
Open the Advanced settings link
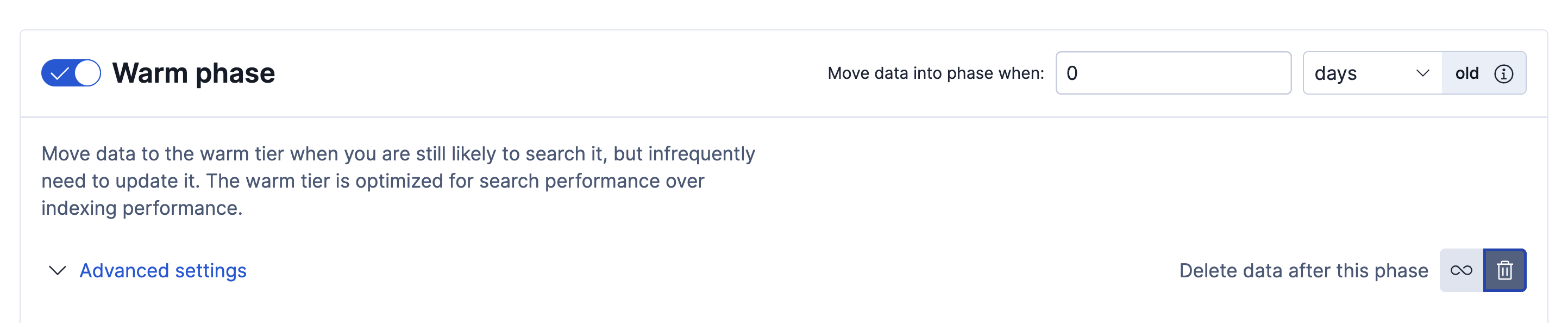162,271
